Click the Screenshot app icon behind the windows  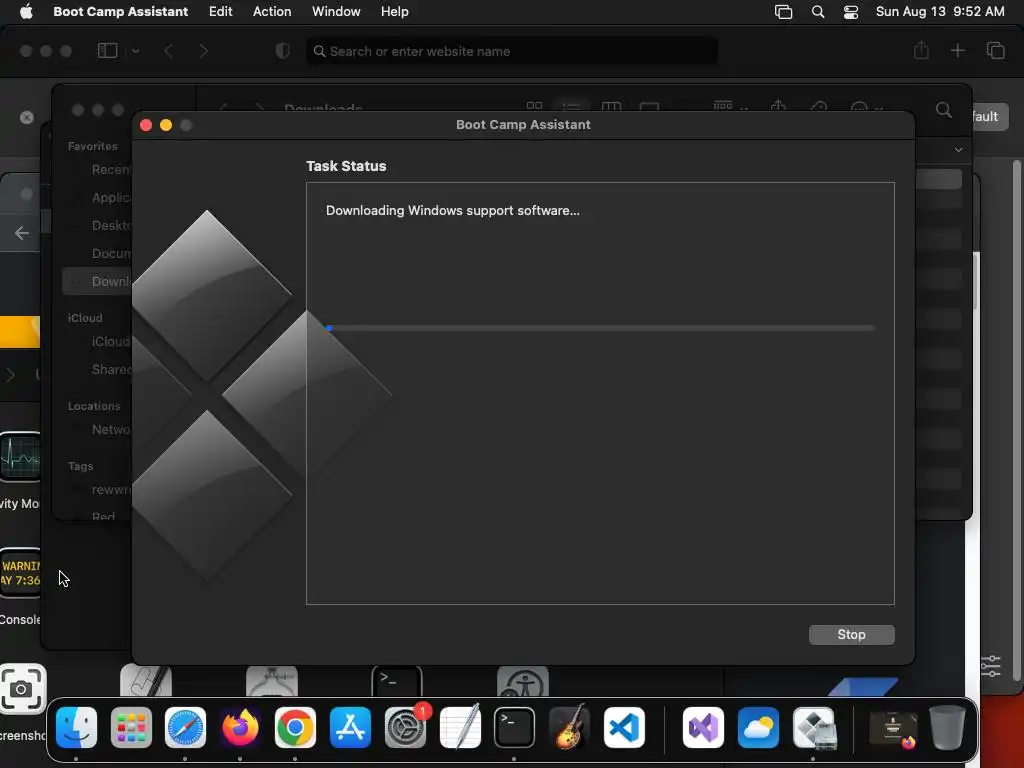pyautogui.click(x=23, y=688)
